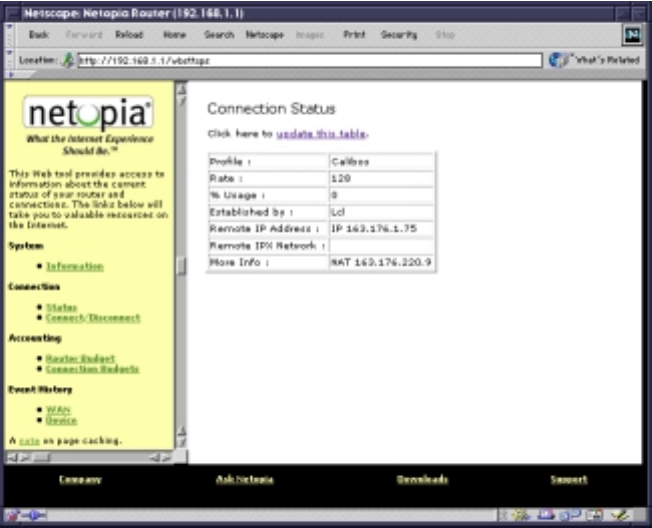
Task: Open the Support footer link
Action: 569,479
